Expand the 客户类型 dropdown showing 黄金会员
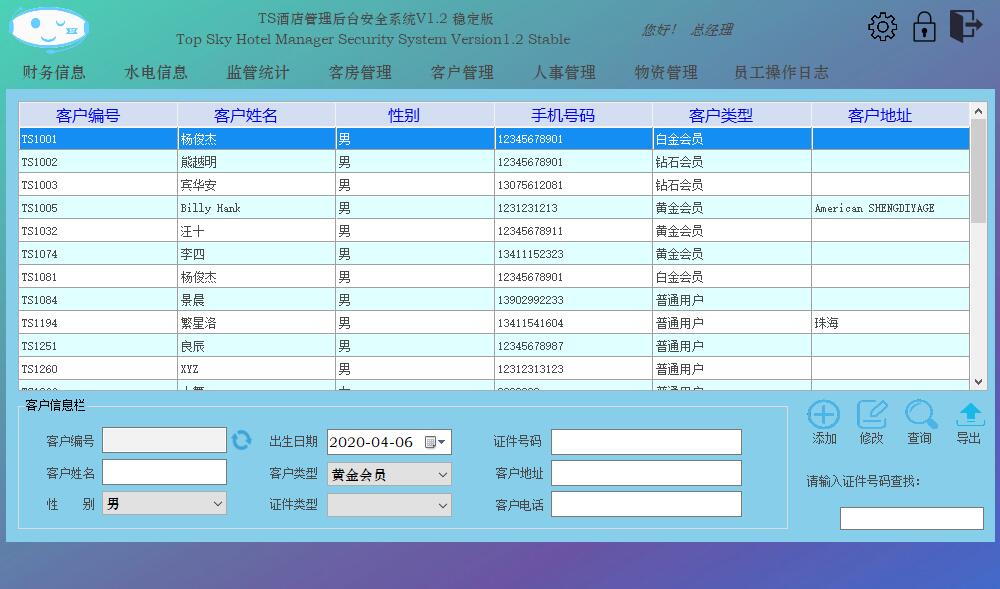The width and height of the screenshot is (1000, 589). [x=442, y=474]
